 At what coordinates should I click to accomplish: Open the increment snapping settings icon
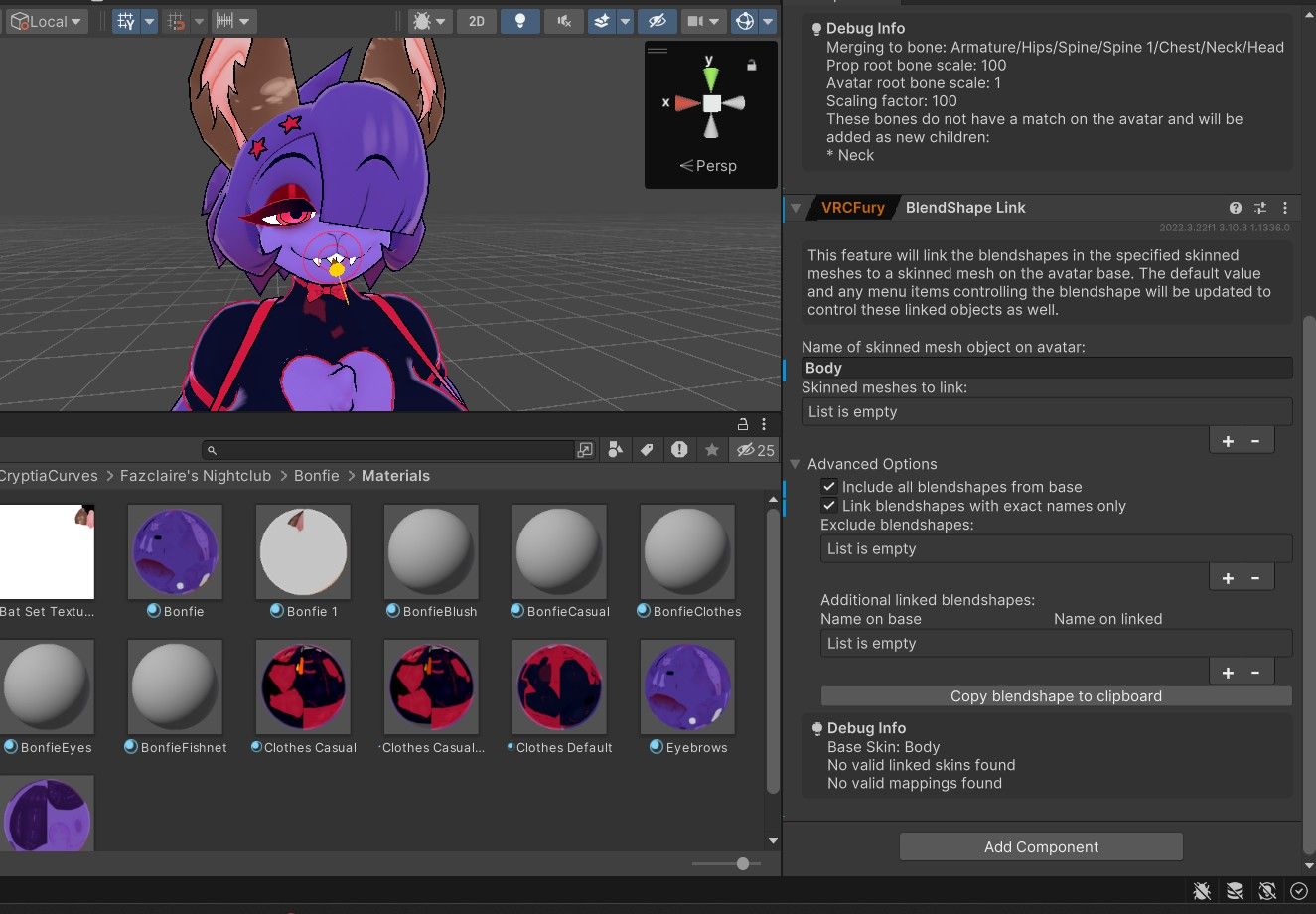(x=224, y=21)
